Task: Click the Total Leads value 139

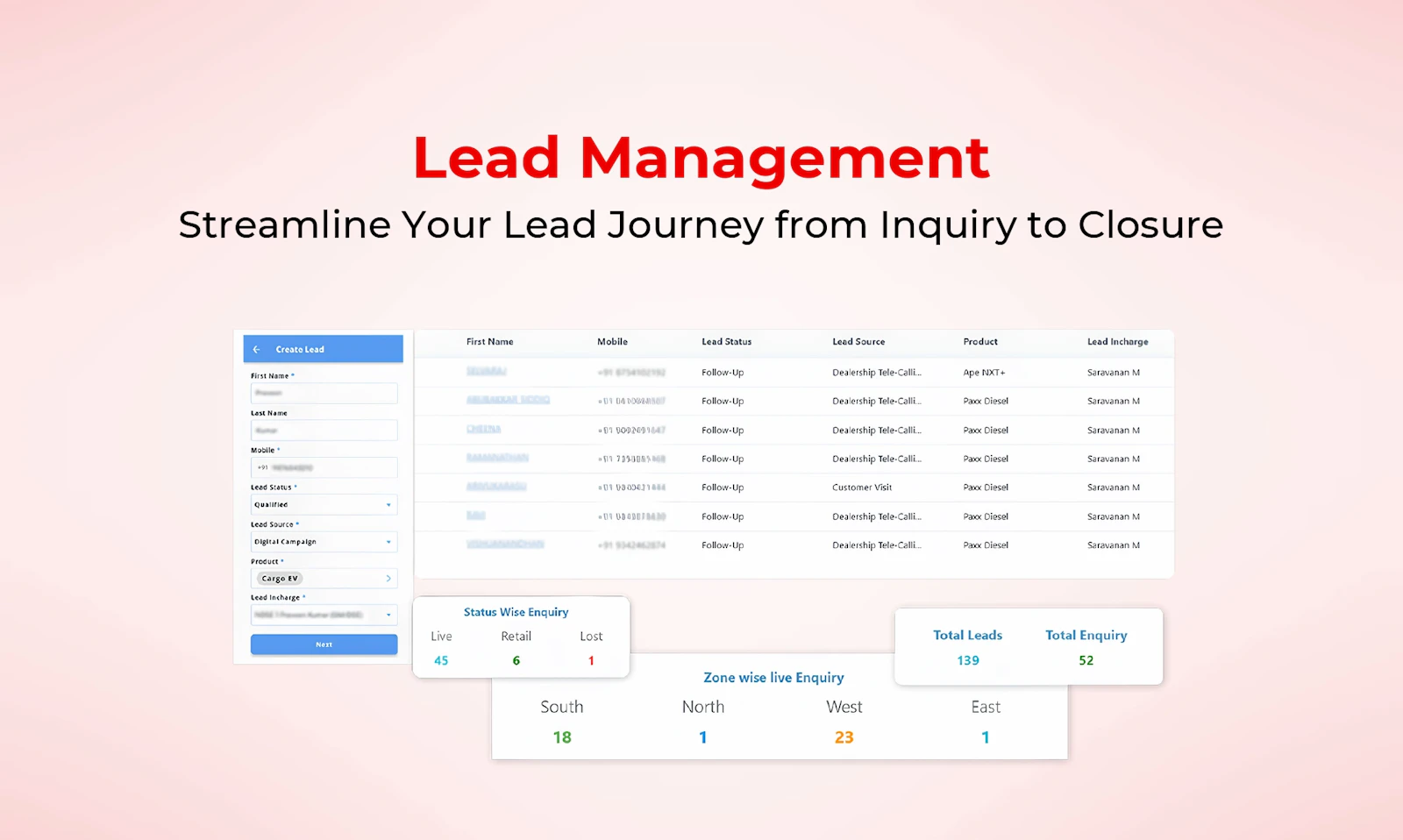Action: [x=968, y=661]
